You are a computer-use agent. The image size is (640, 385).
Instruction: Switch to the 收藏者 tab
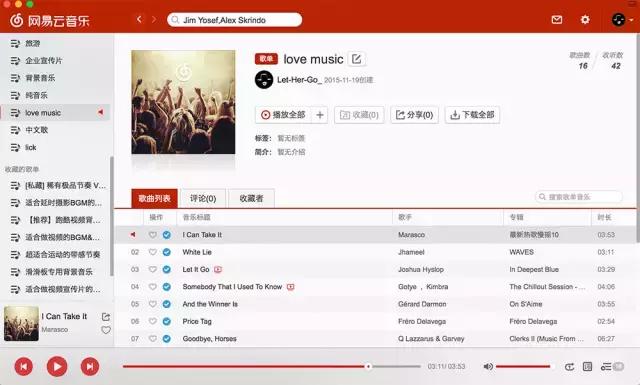(x=251, y=198)
